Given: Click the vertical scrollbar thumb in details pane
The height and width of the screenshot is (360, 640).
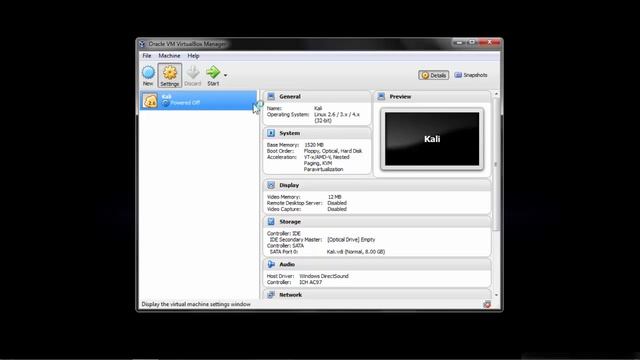Looking at the screenshot, I should click(x=496, y=164).
